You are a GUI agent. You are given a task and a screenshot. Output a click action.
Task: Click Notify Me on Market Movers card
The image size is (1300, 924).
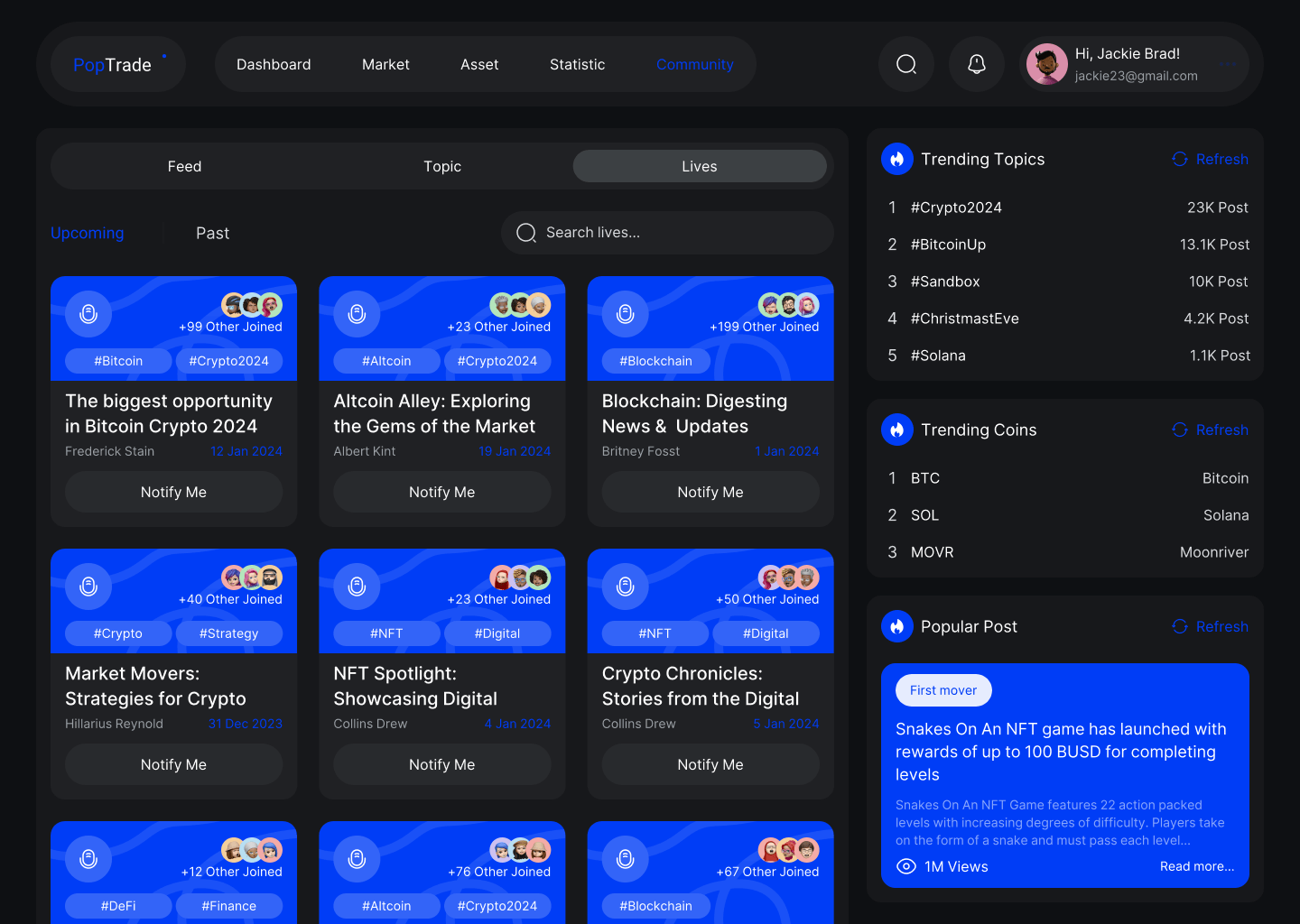[x=173, y=764]
